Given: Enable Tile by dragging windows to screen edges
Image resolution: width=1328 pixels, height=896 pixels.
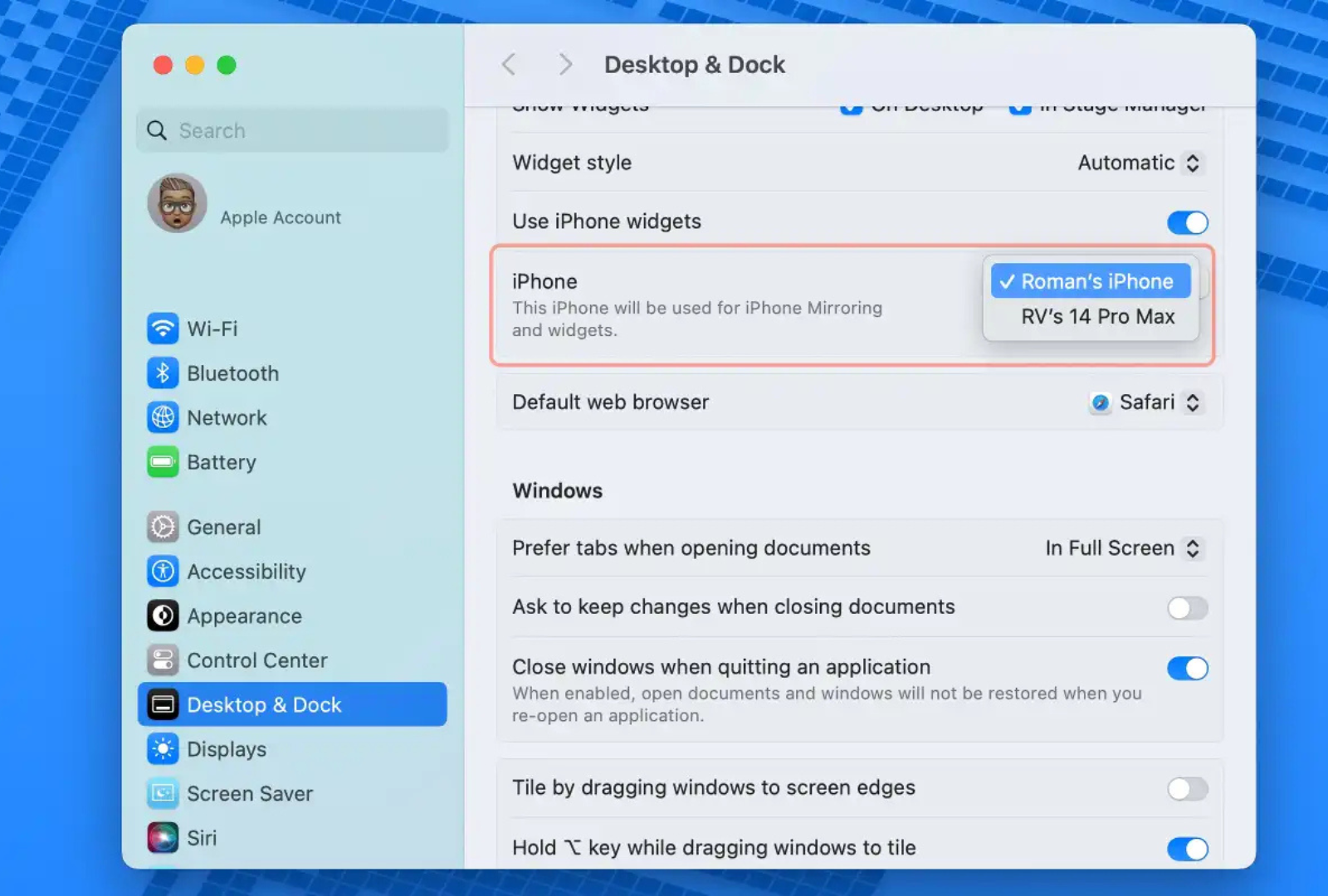Looking at the screenshot, I should (x=1187, y=789).
